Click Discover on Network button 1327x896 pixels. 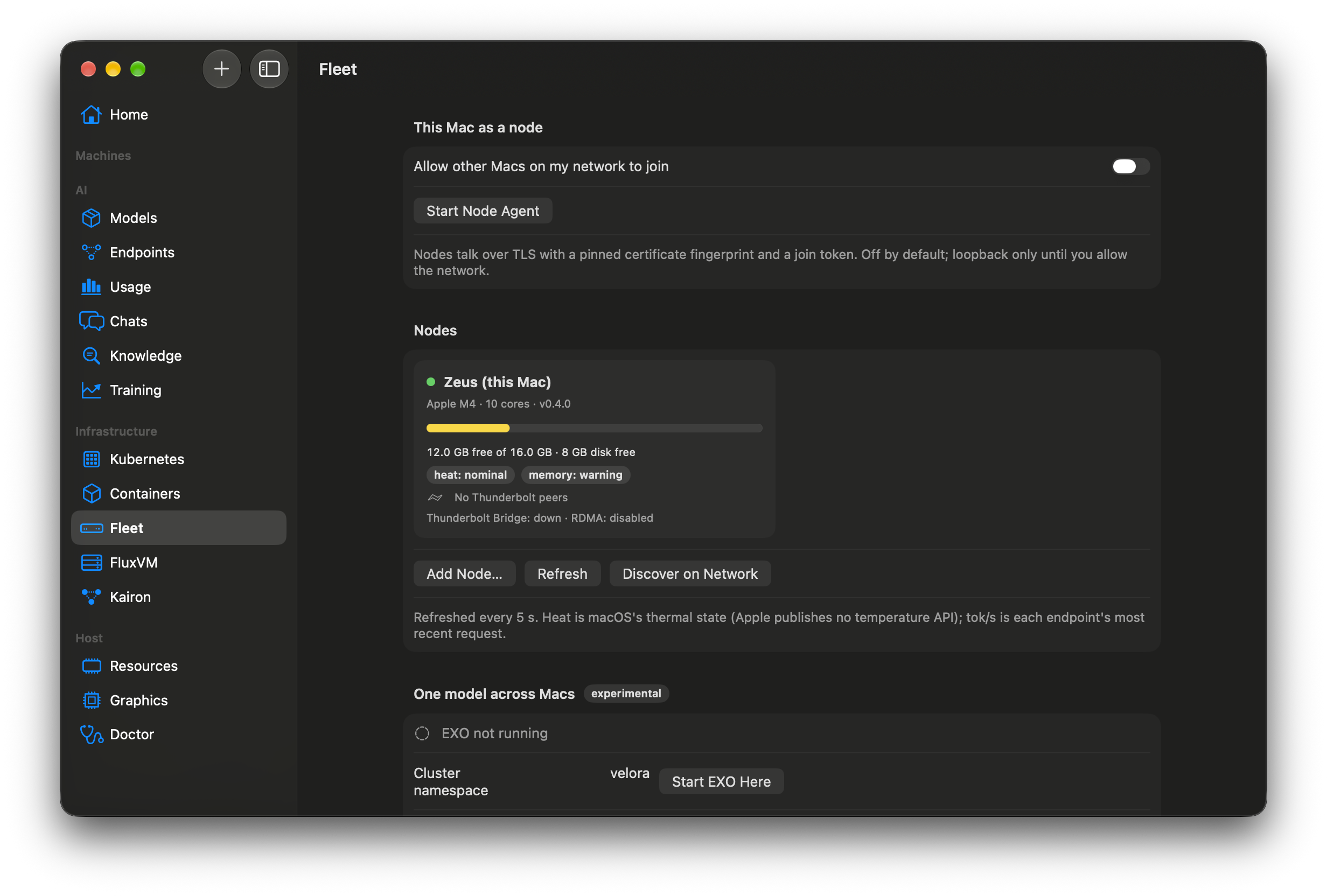coord(690,574)
